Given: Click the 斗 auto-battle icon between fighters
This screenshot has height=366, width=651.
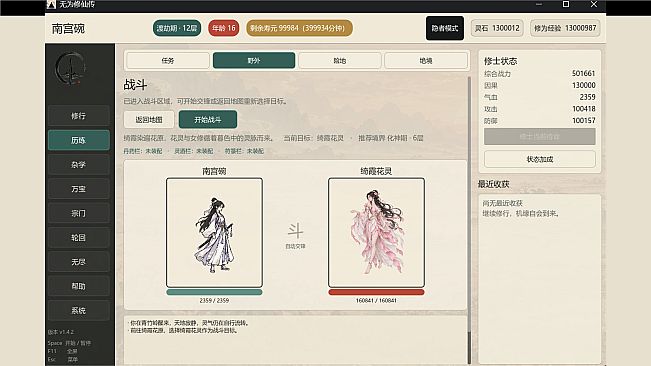Looking at the screenshot, I should pyautogui.click(x=296, y=231).
